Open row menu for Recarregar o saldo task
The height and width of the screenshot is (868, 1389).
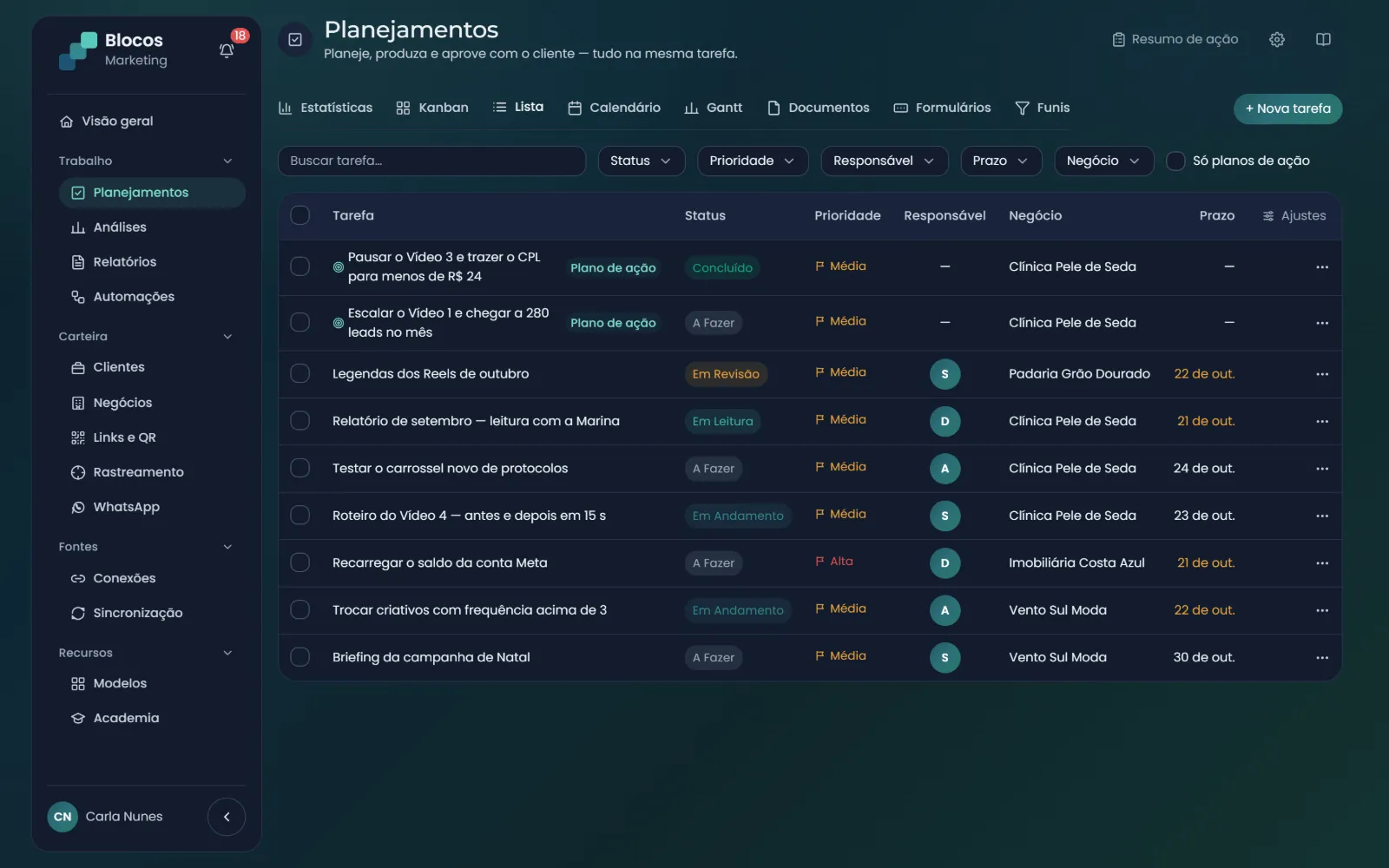pos(1322,563)
